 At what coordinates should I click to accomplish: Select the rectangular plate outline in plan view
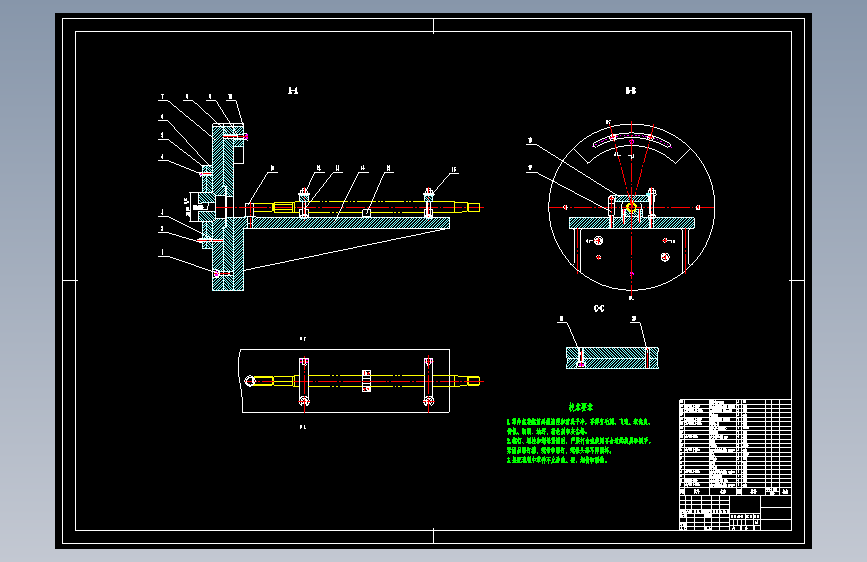344,381
